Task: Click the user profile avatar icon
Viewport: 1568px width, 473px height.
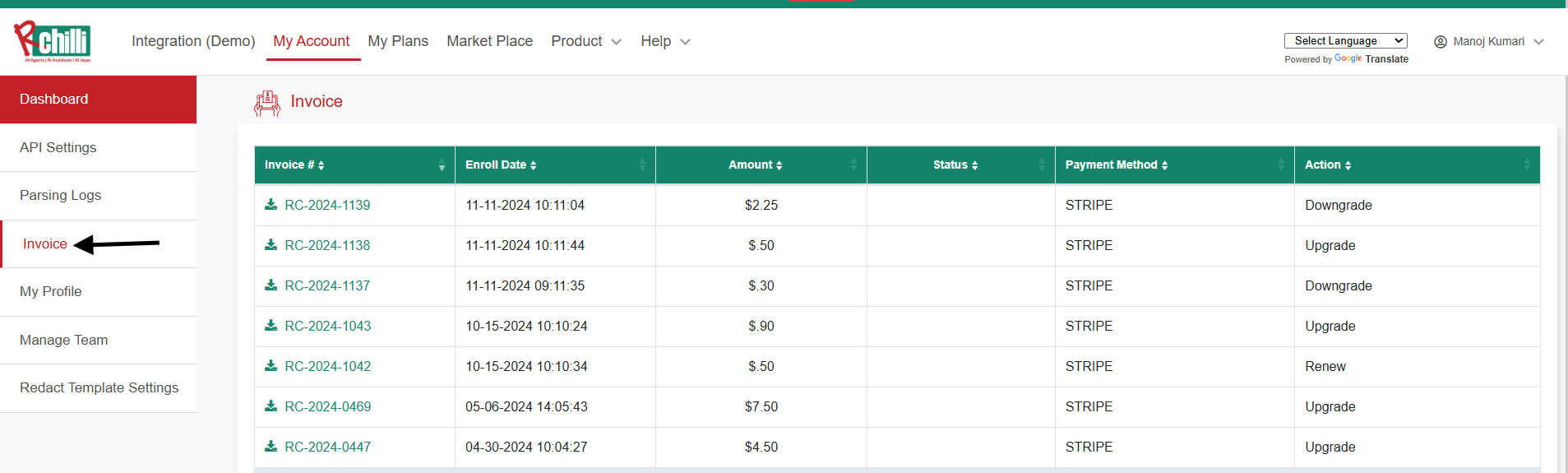Action: (x=1441, y=42)
